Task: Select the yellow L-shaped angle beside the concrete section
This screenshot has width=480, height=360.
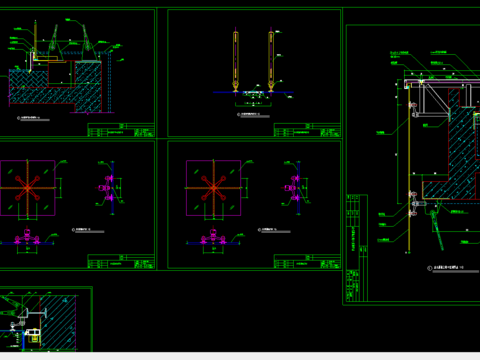Action: (32, 60)
